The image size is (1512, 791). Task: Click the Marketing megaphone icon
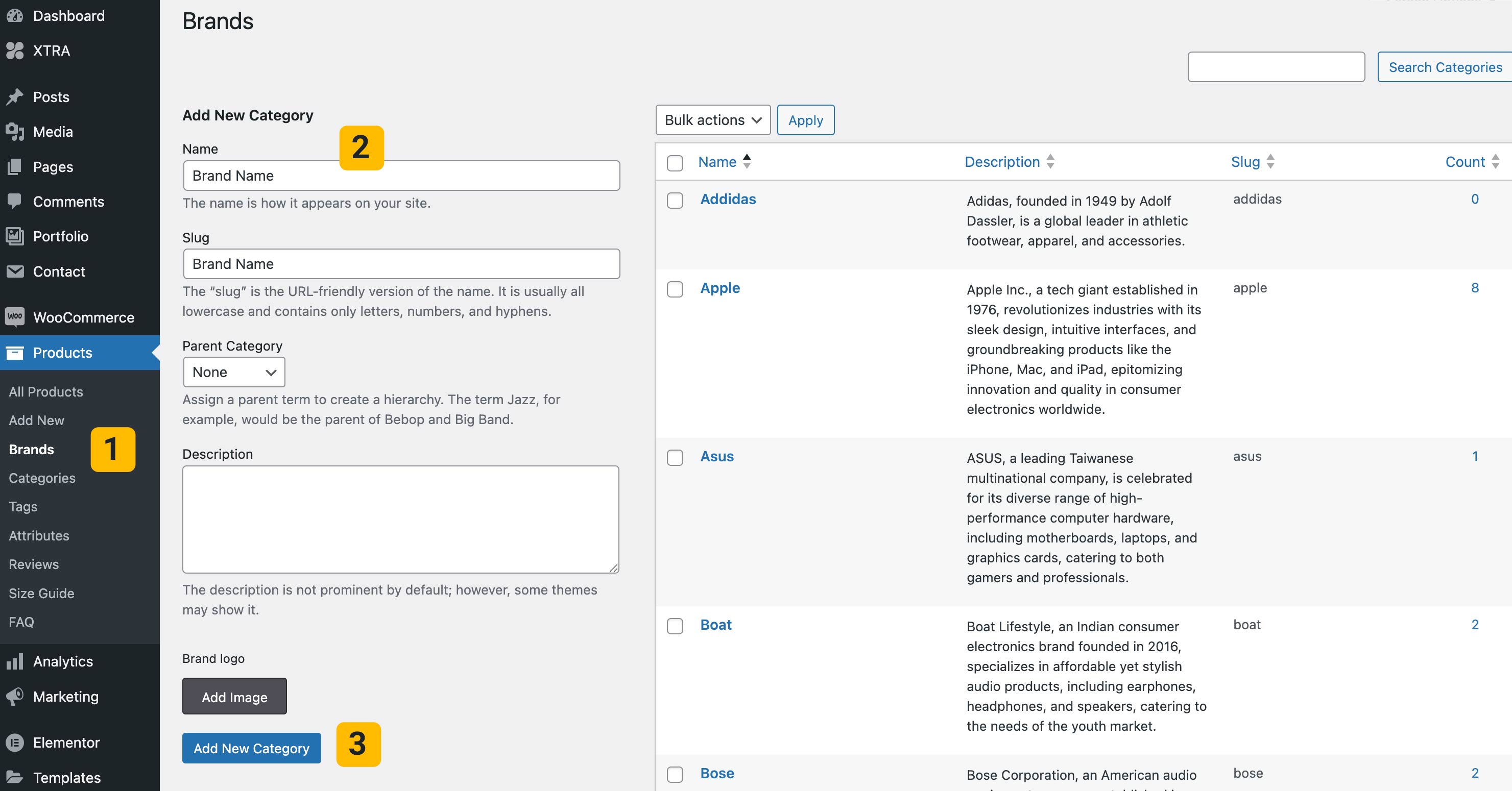(15, 697)
